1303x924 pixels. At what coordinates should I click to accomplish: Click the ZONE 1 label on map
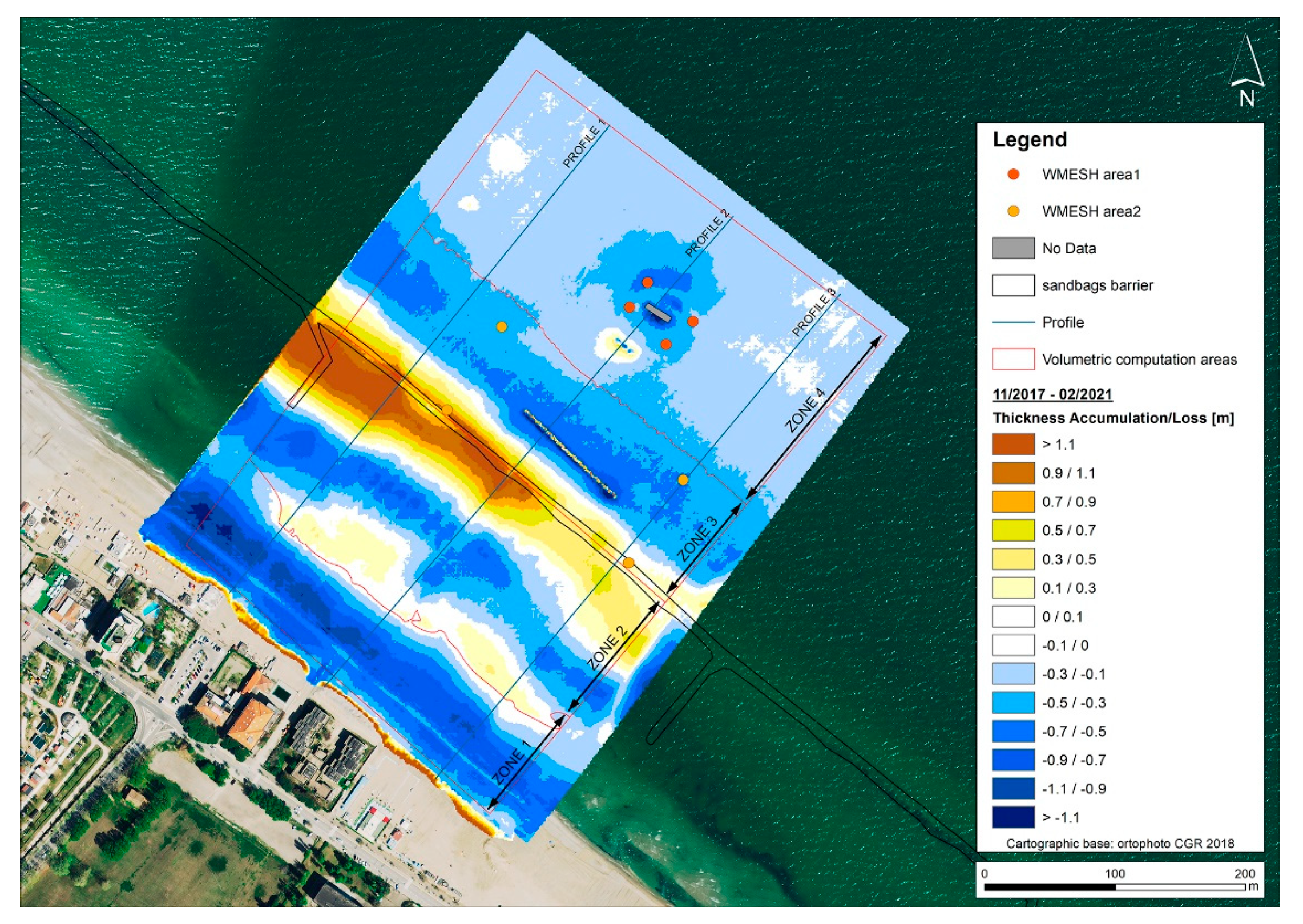[x=511, y=762]
